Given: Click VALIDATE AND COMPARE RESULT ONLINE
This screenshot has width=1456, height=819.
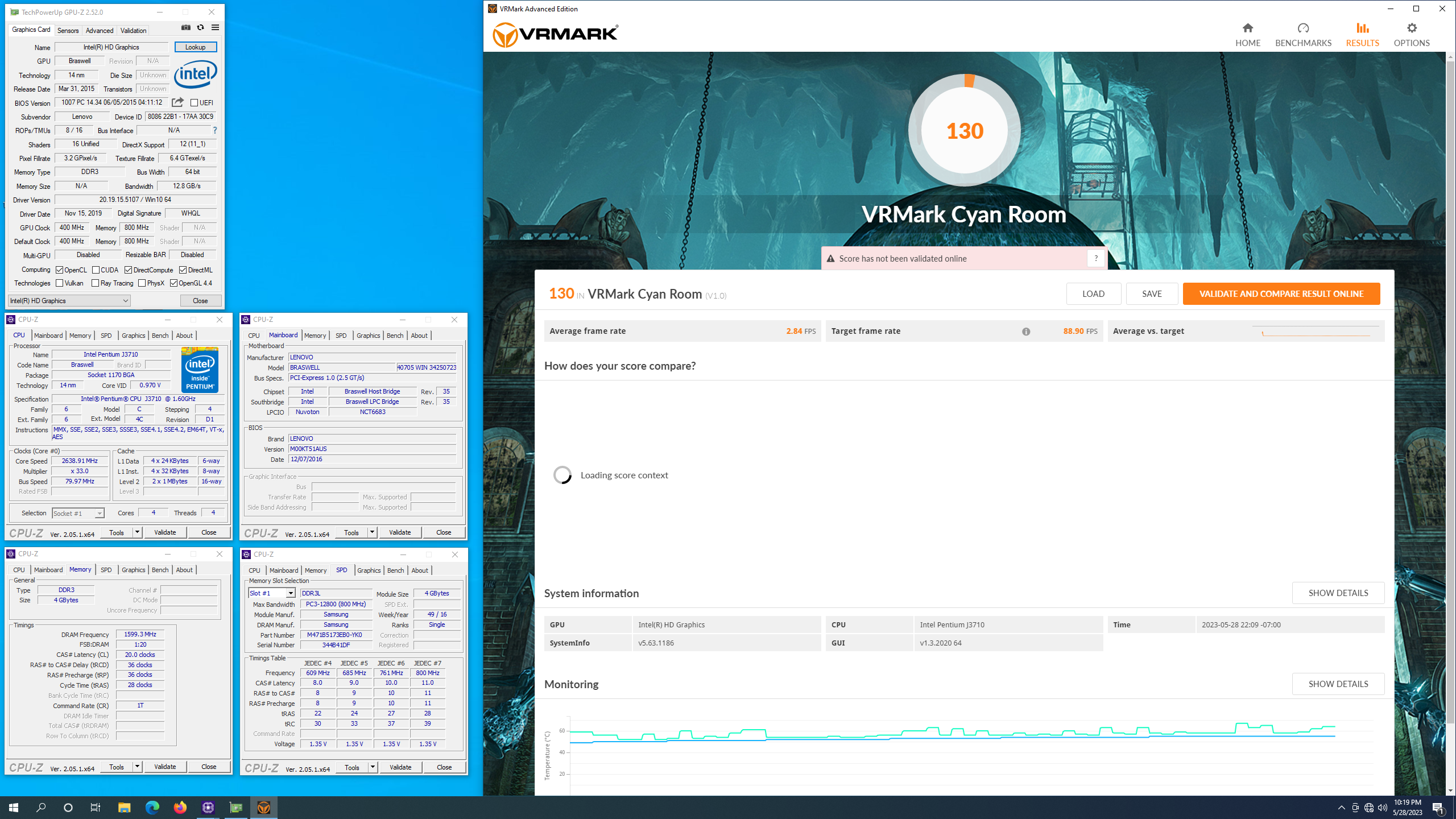Looking at the screenshot, I should click(1281, 294).
